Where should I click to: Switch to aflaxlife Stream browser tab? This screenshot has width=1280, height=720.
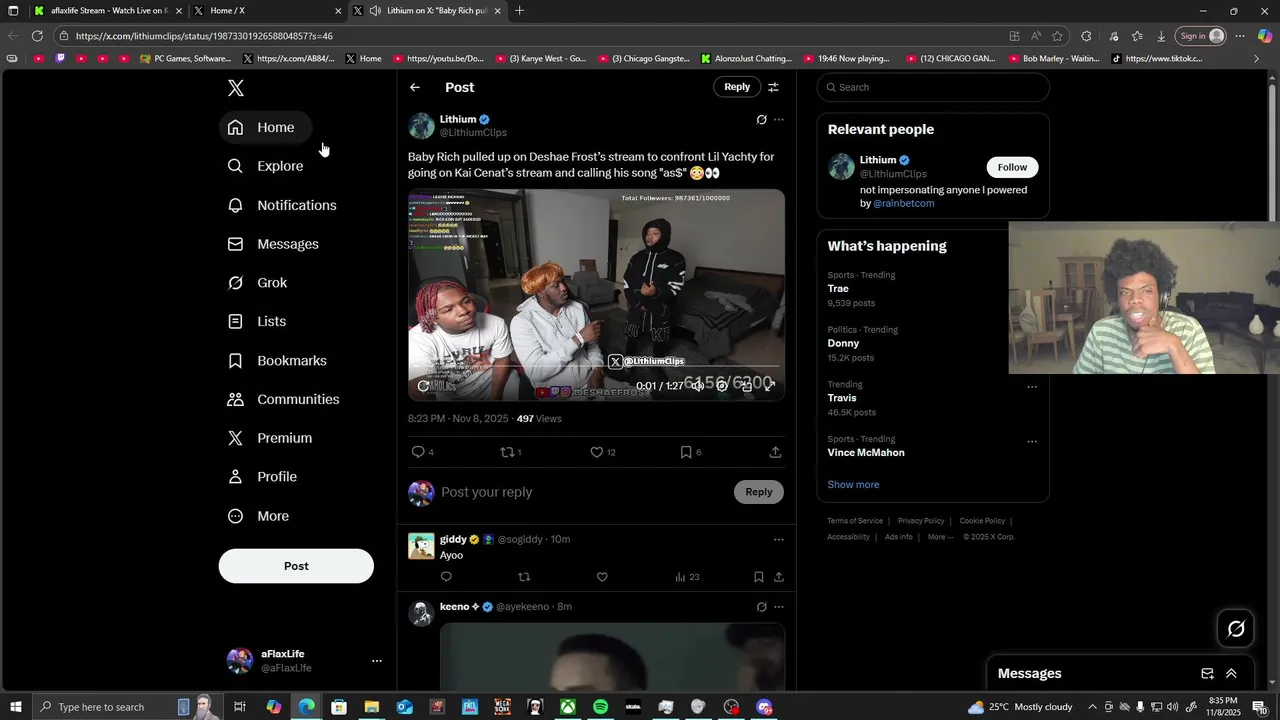(108, 11)
